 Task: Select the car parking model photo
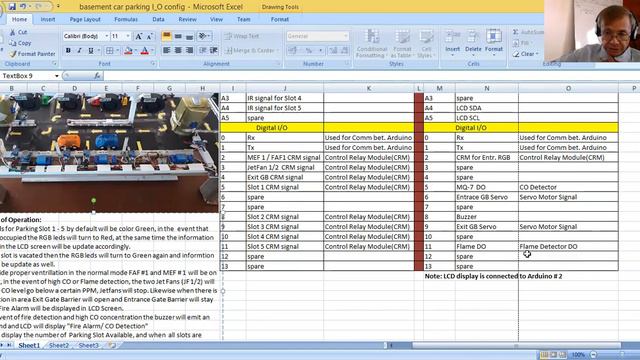[x=109, y=153]
